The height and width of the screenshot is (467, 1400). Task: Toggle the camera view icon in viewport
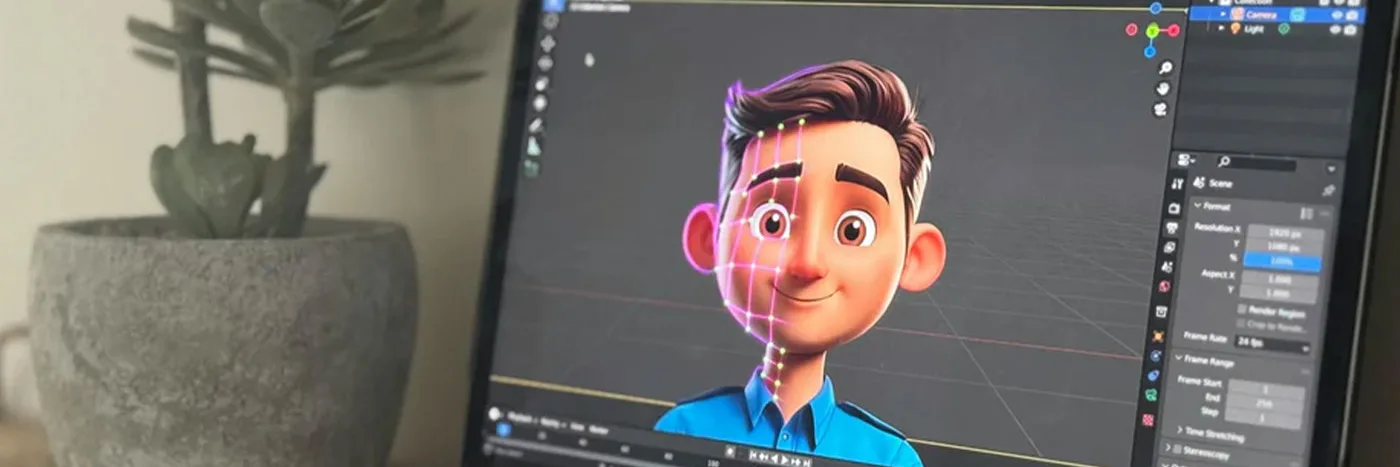pos(1160,110)
